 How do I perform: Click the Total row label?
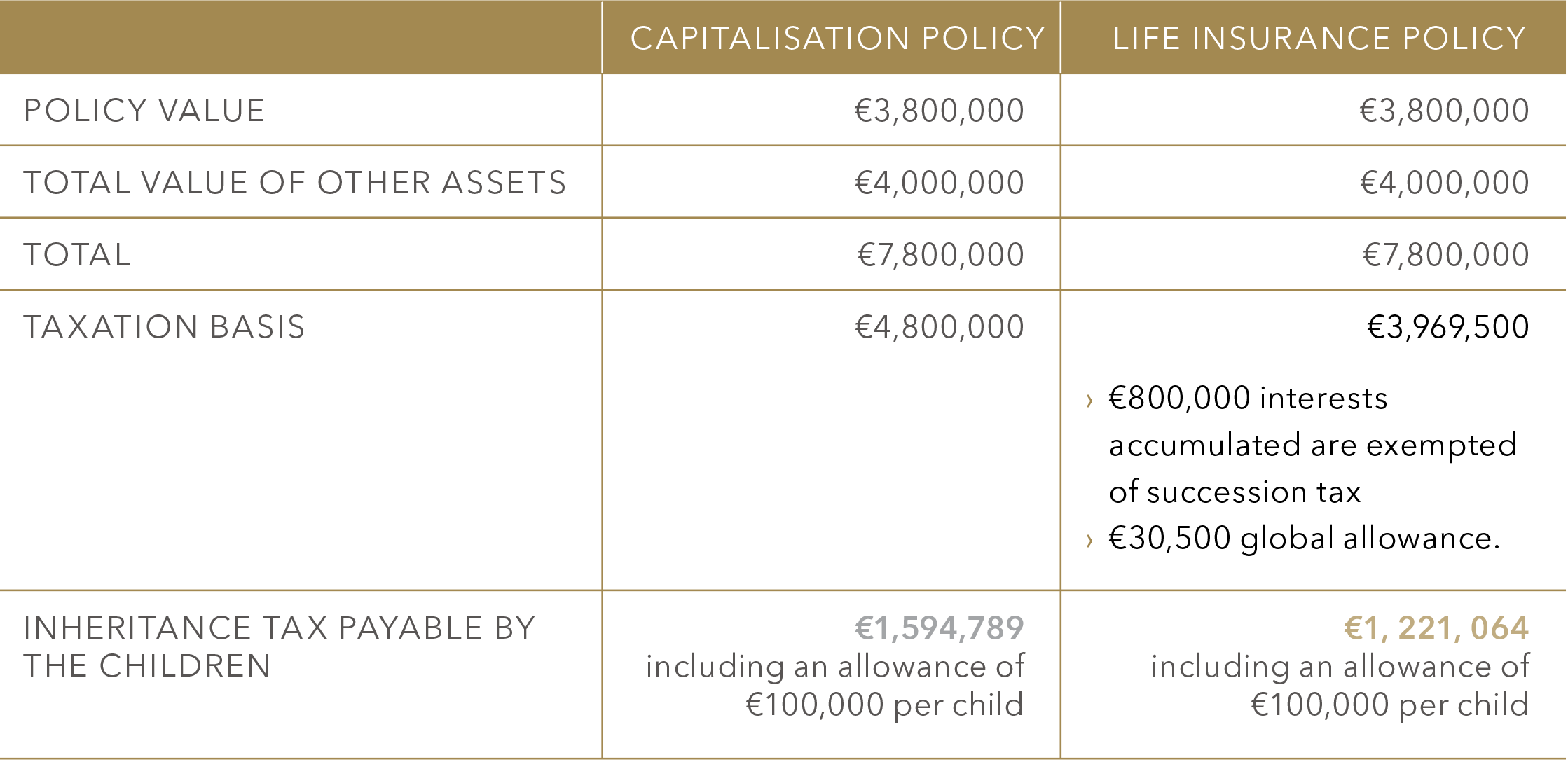tap(77, 255)
